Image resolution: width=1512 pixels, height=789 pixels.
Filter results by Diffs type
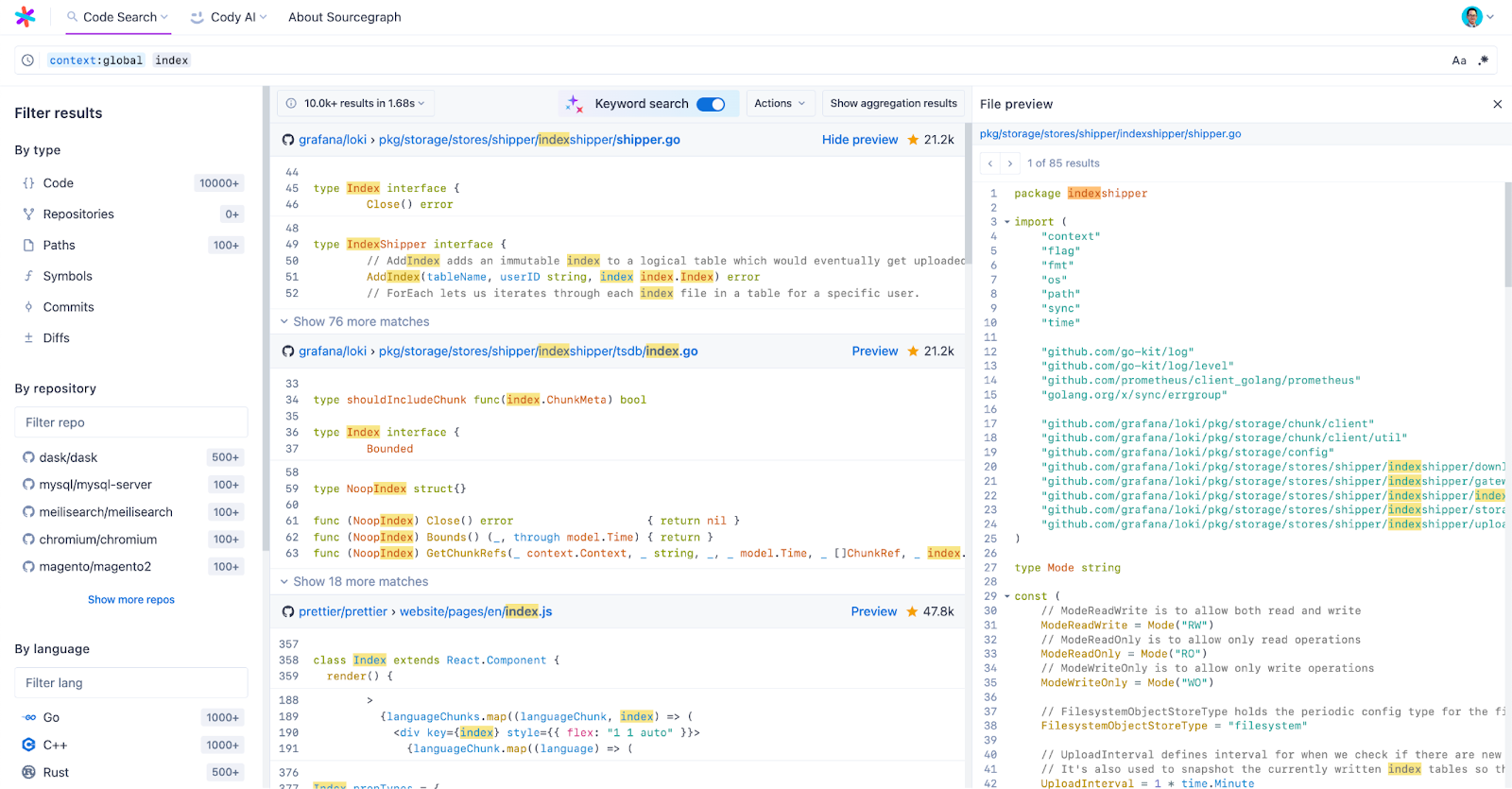(x=131, y=338)
